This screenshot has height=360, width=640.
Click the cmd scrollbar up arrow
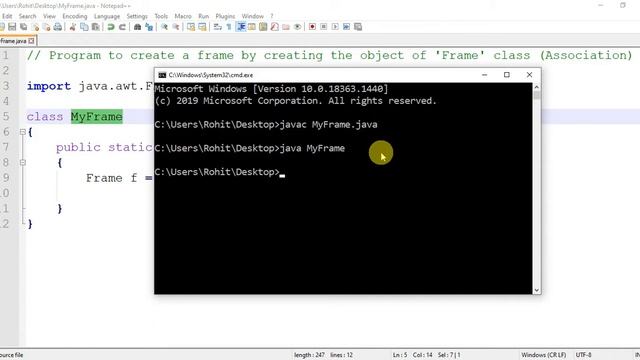point(537,87)
